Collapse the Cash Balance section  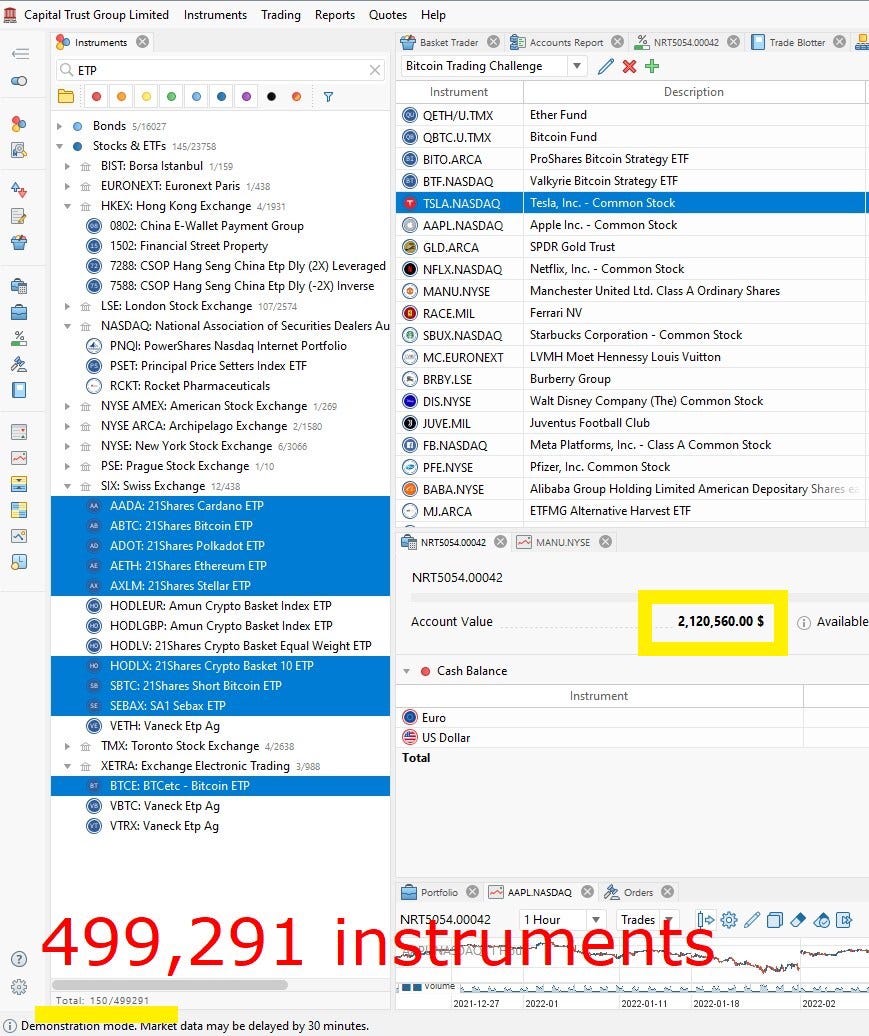point(406,671)
